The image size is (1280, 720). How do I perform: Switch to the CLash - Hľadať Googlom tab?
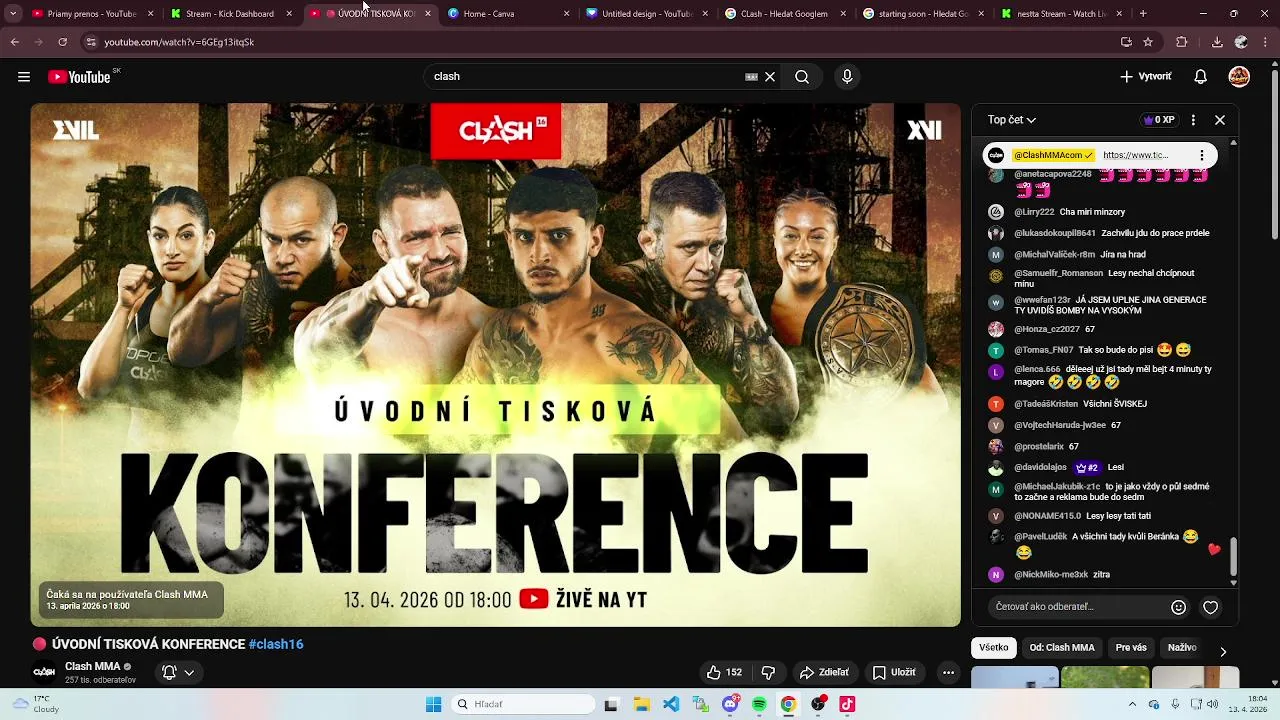point(784,14)
